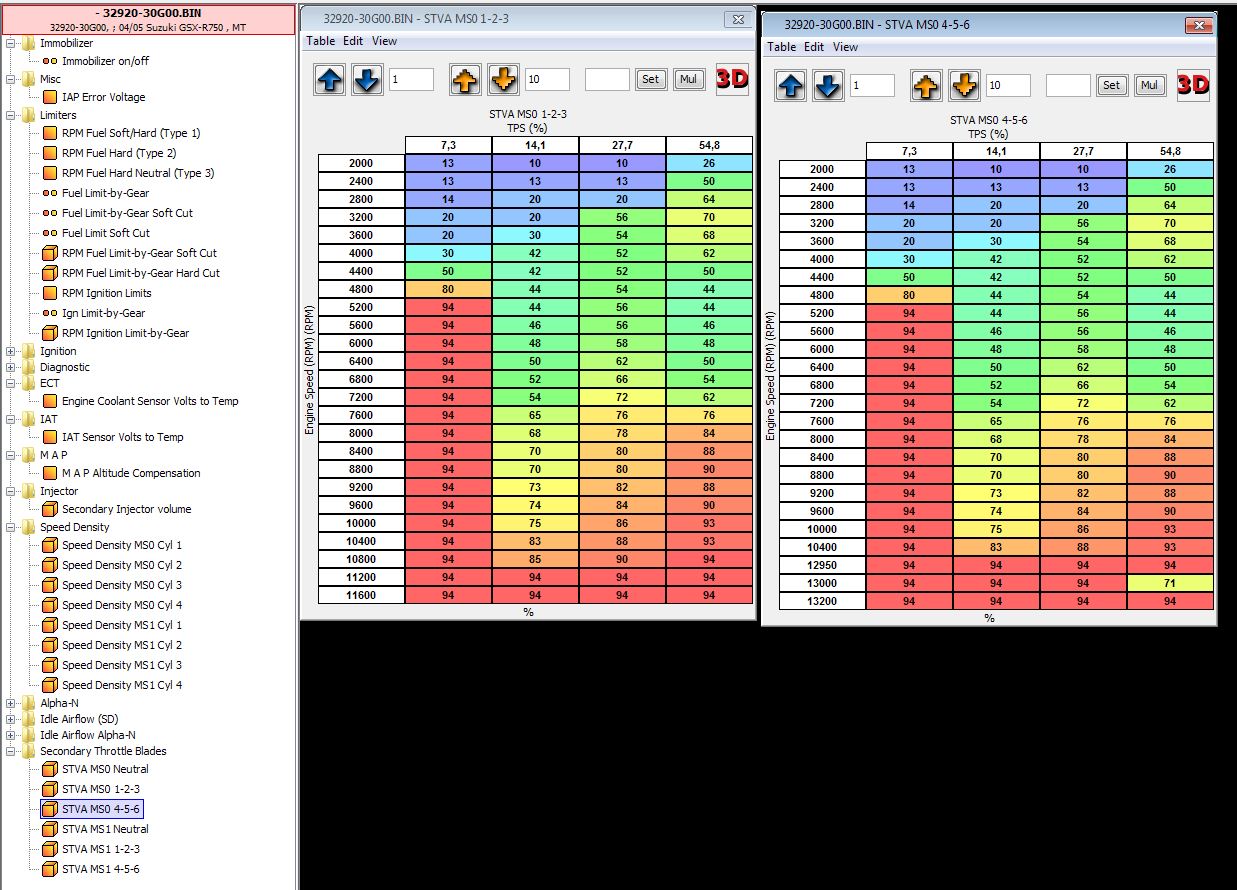The width and height of the screenshot is (1237, 890).
Task: Open View menu in STVA MS0 4-5-6 window
Action: click(845, 47)
